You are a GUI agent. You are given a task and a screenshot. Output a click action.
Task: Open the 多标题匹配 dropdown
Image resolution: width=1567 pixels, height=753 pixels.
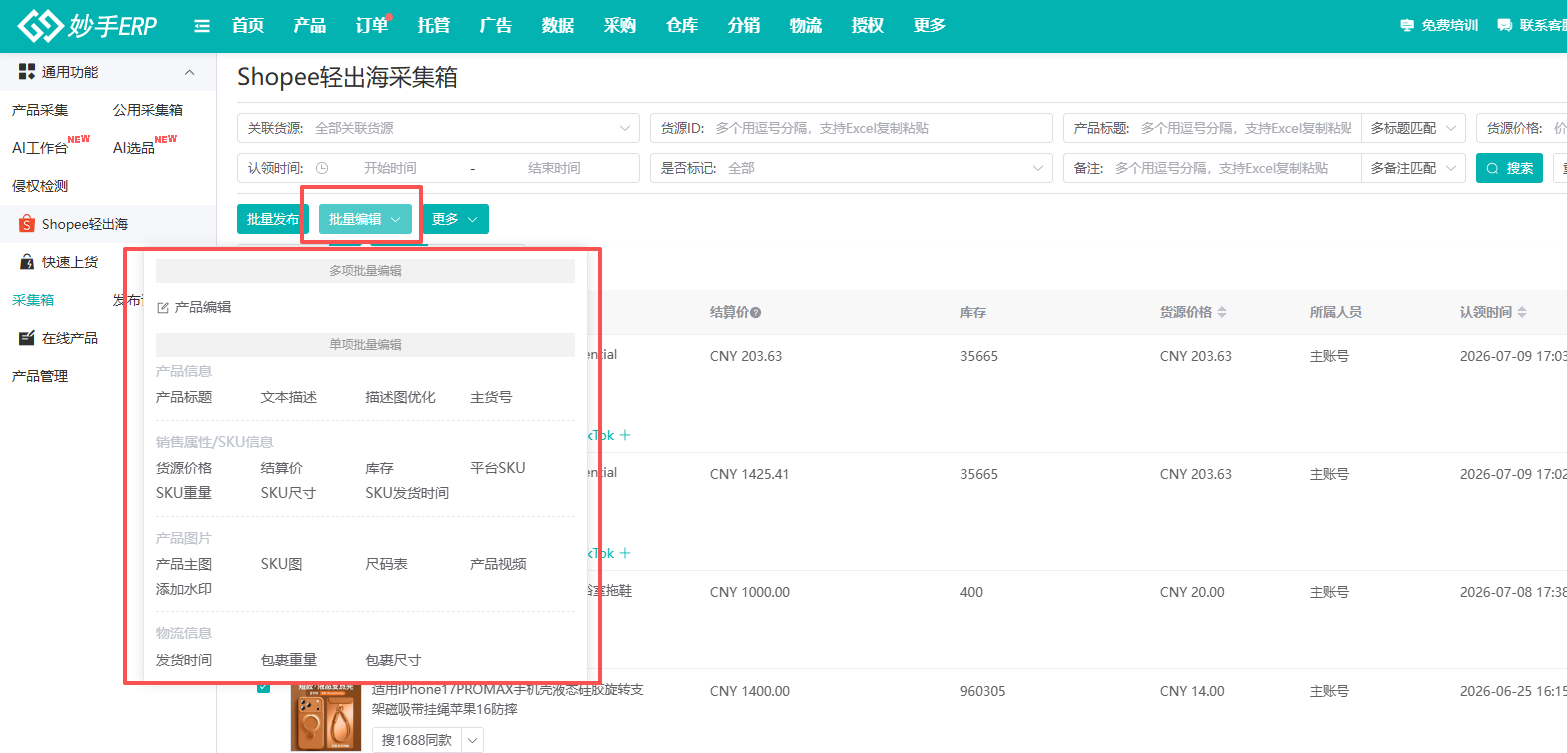1412,128
